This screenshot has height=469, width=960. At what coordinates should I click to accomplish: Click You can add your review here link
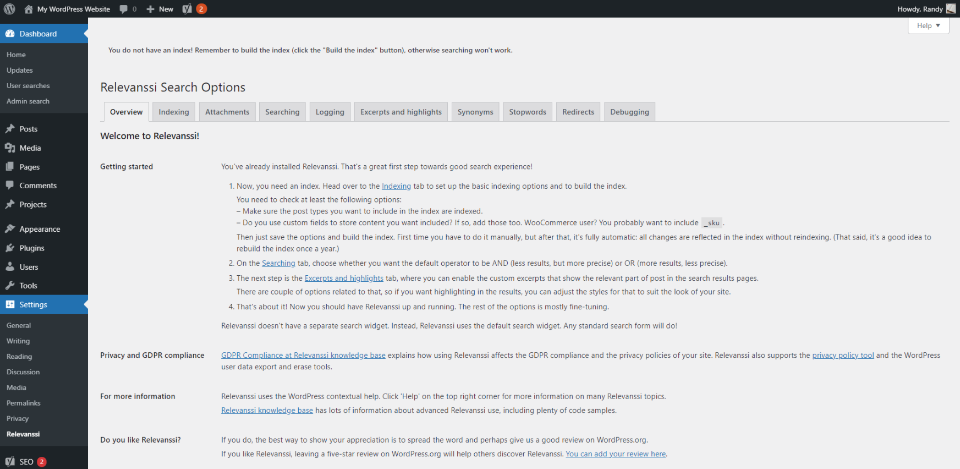616,454
